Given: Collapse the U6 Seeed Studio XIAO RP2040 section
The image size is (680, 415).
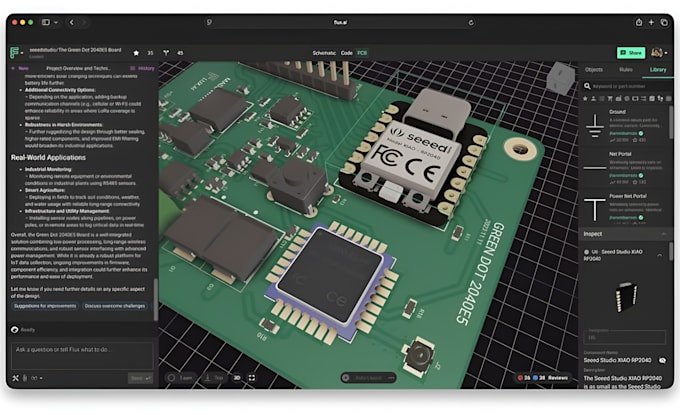Looking at the screenshot, I should click(x=660, y=255).
